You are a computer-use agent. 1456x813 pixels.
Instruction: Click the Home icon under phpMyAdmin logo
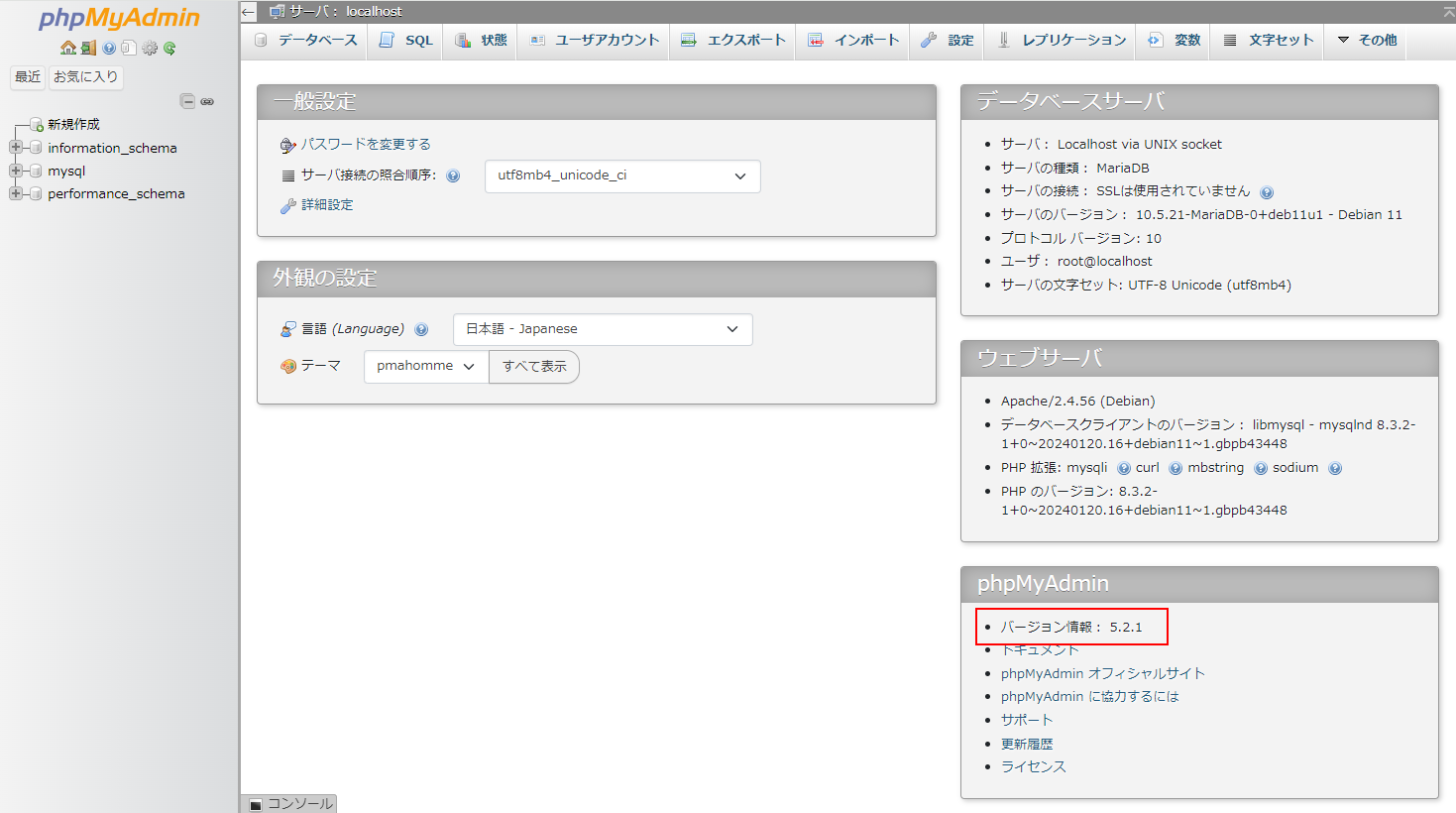tap(67, 48)
